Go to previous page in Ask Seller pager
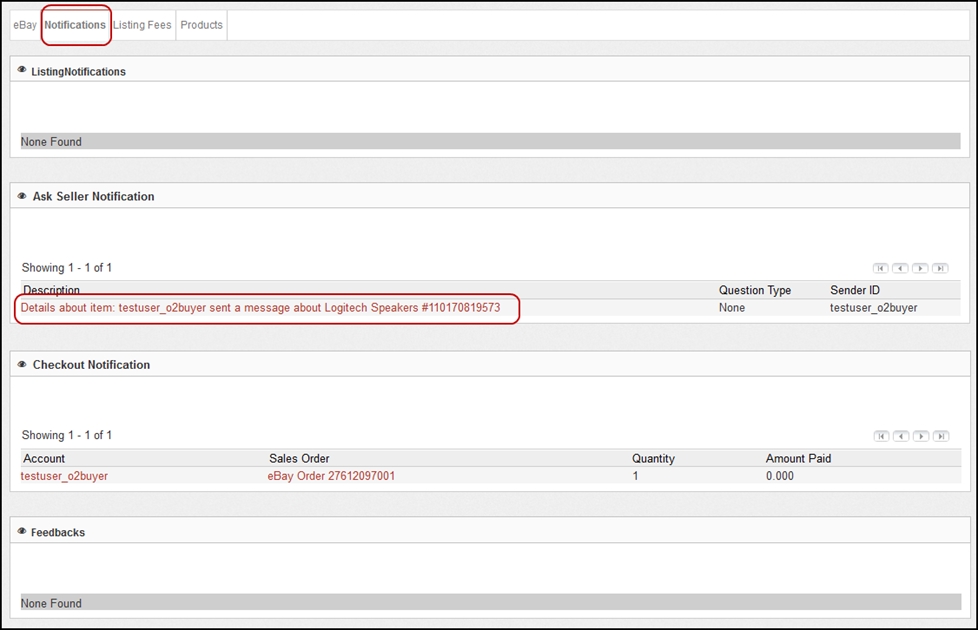 [900, 268]
